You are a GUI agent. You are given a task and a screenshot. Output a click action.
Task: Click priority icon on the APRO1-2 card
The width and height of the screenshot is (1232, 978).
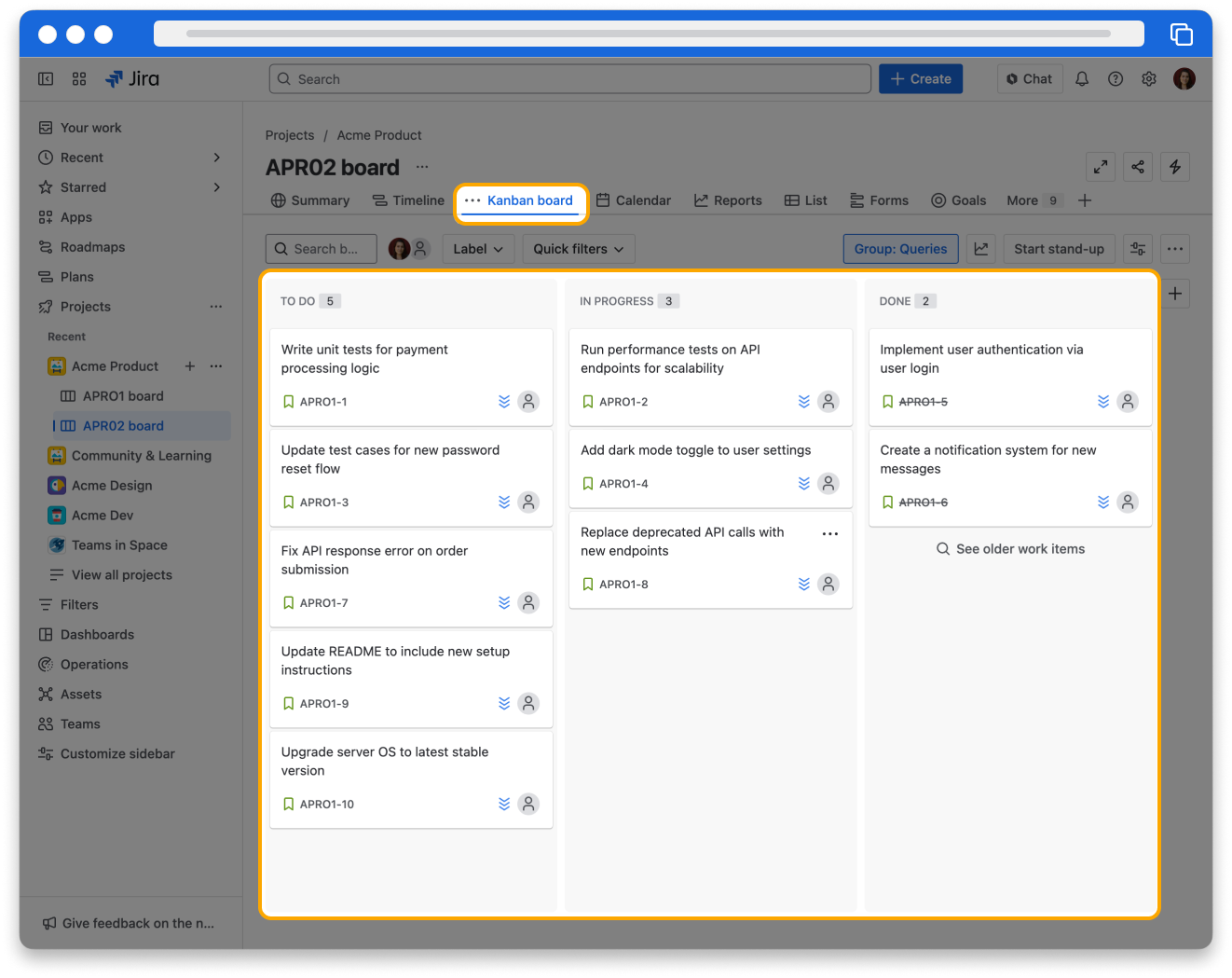pyautogui.click(x=804, y=402)
